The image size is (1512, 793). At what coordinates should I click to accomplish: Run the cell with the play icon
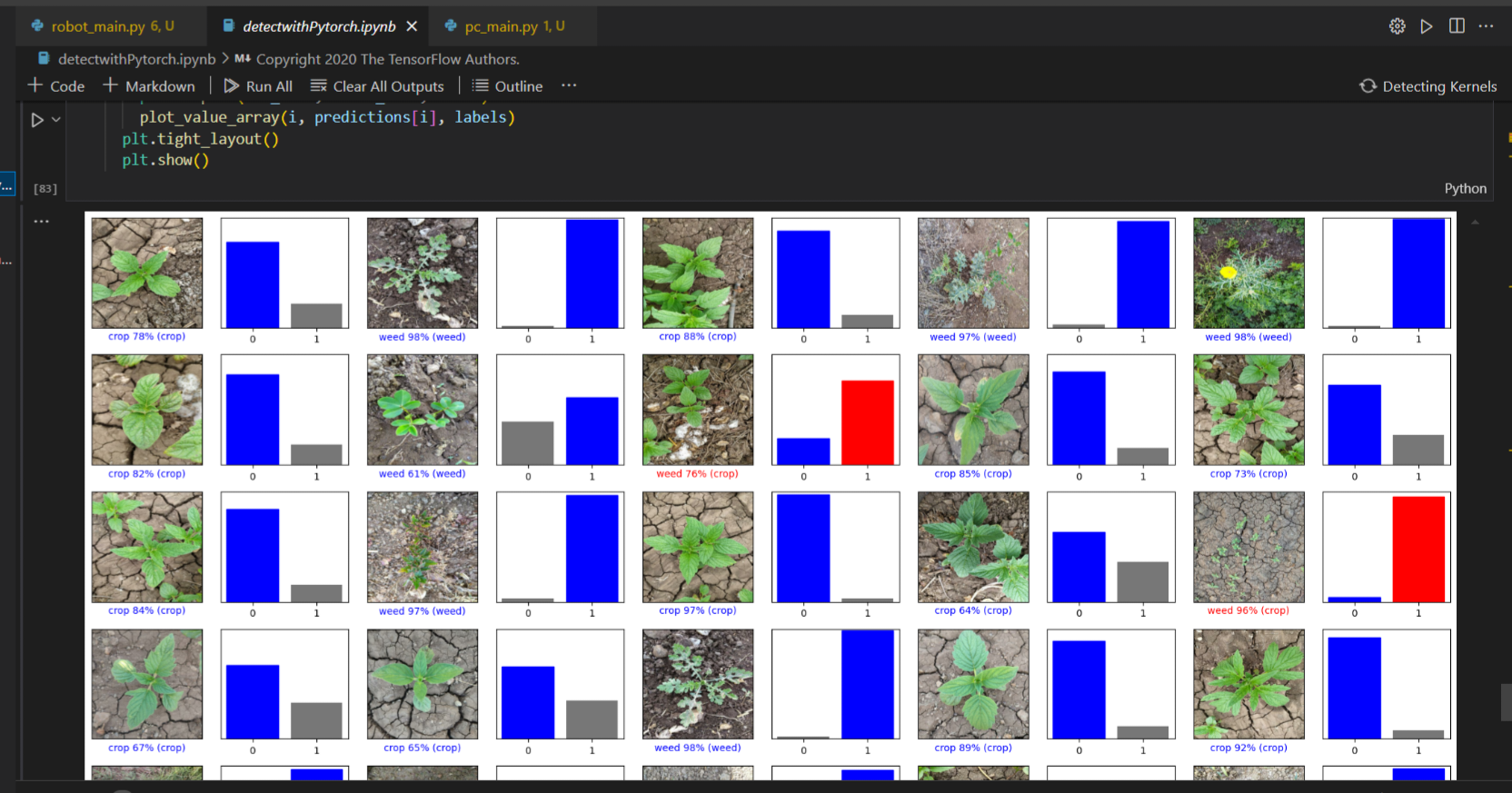[x=37, y=120]
